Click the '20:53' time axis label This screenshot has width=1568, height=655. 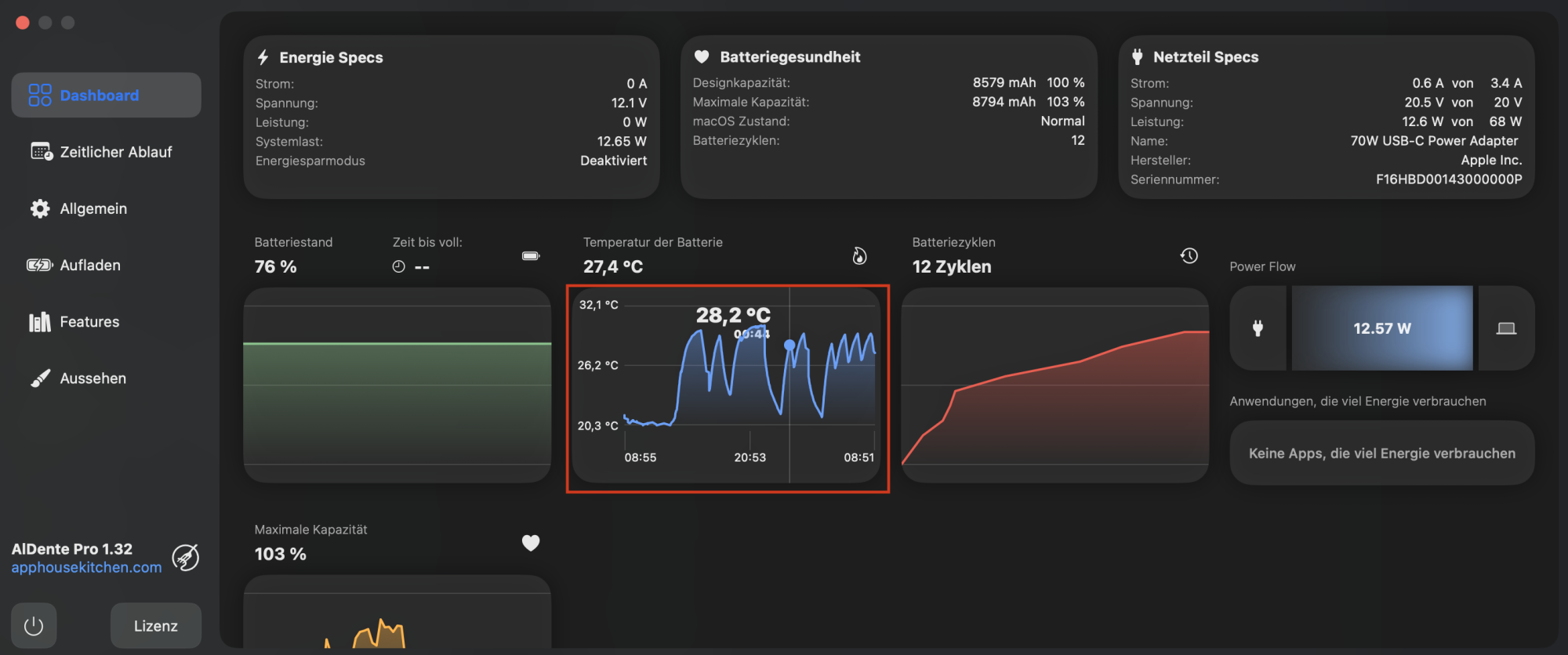tap(750, 458)
